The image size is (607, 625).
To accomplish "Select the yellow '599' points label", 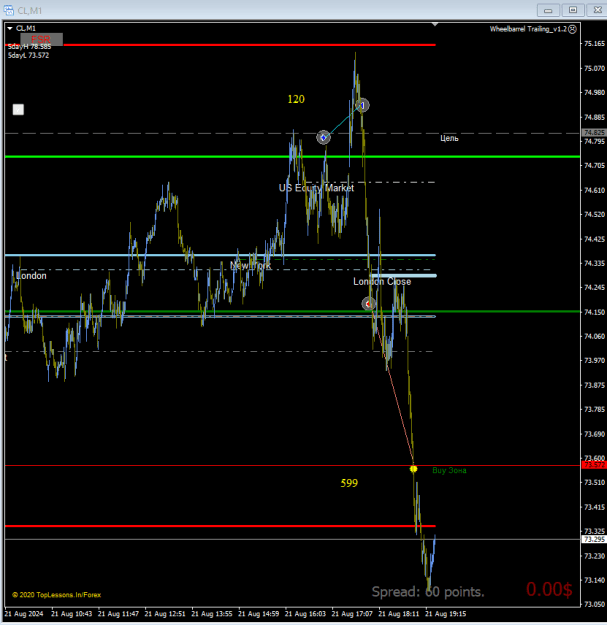I will click(x=349, y=483).
